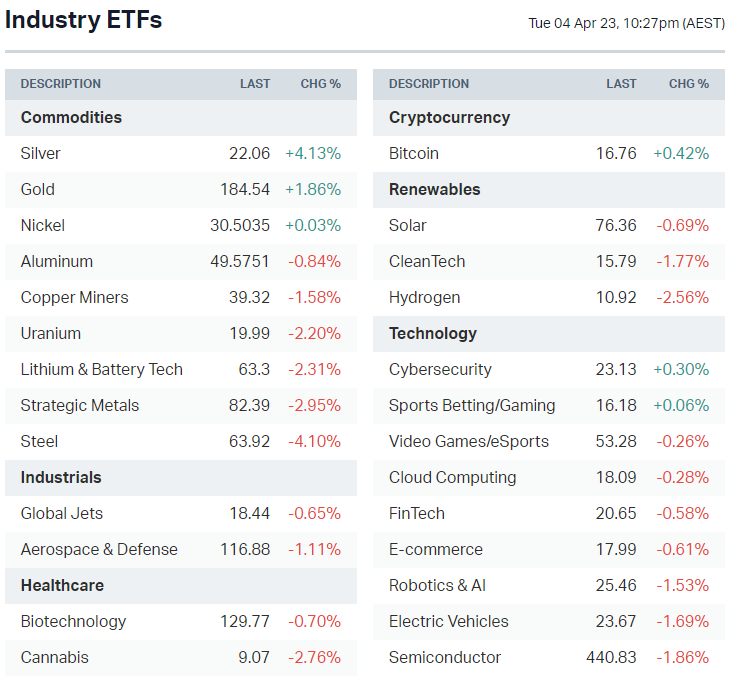The image size is (735, 679).
Task: Click the Renewables section heading
Action: (x=435, y=190)
